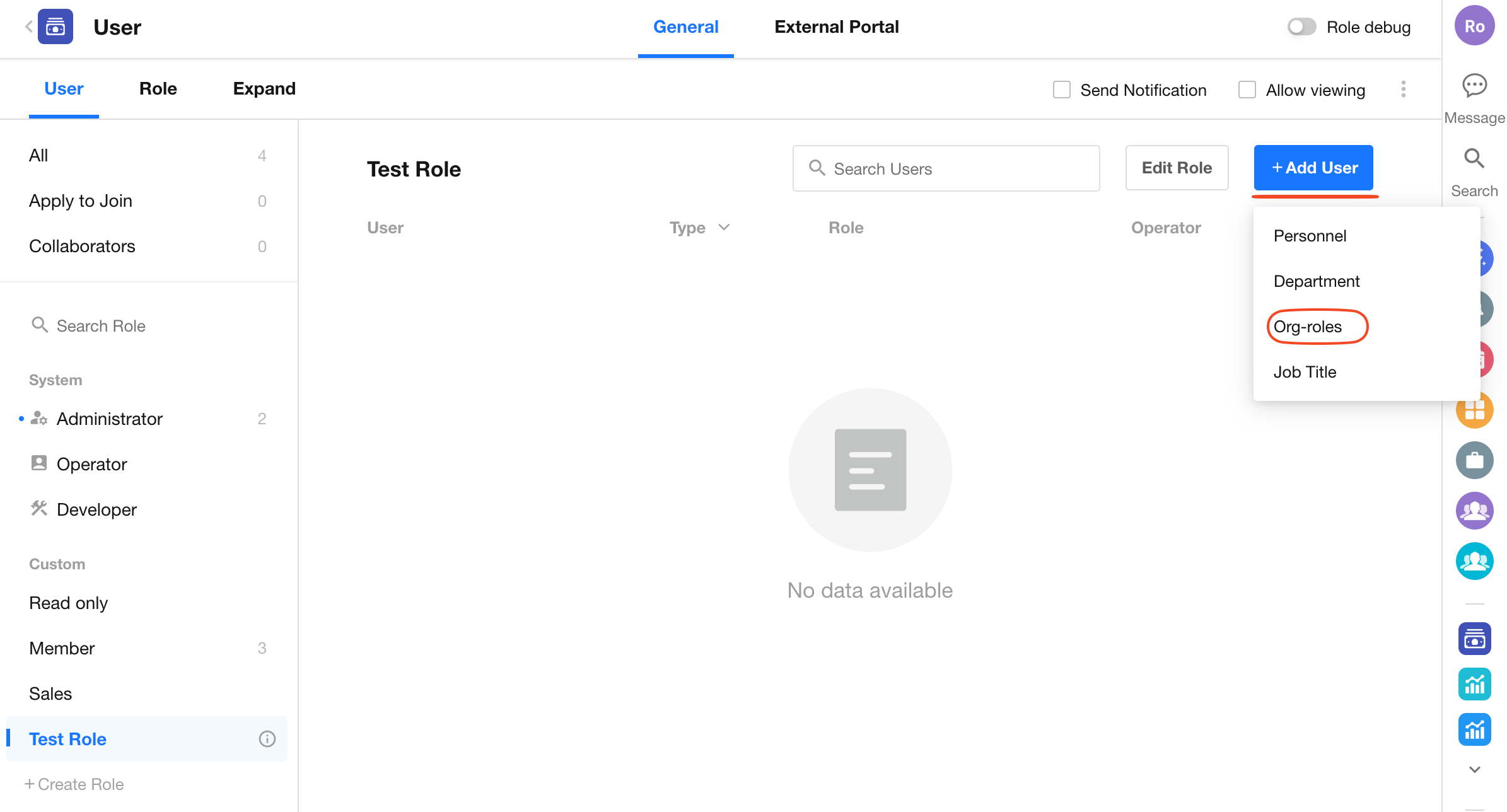Toggle the Role debug switch

(x=1301, y=27)
